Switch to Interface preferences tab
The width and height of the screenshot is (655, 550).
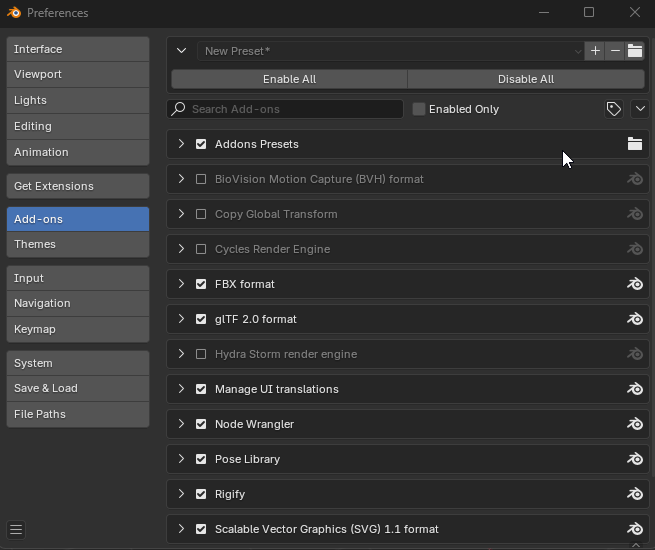pyautogui.click(x=78, y=49)
